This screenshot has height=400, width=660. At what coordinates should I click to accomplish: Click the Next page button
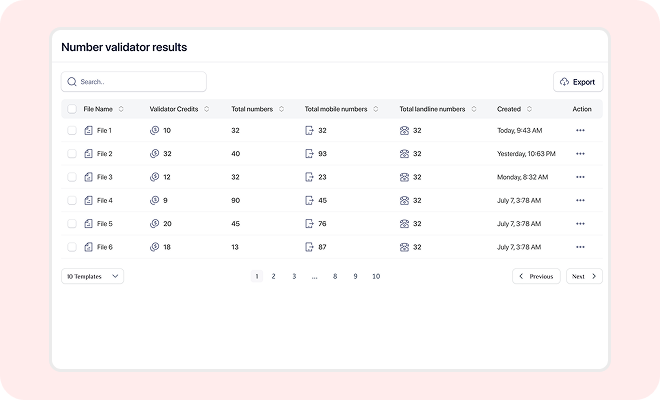pyautogui.click(x=584, y=276)
